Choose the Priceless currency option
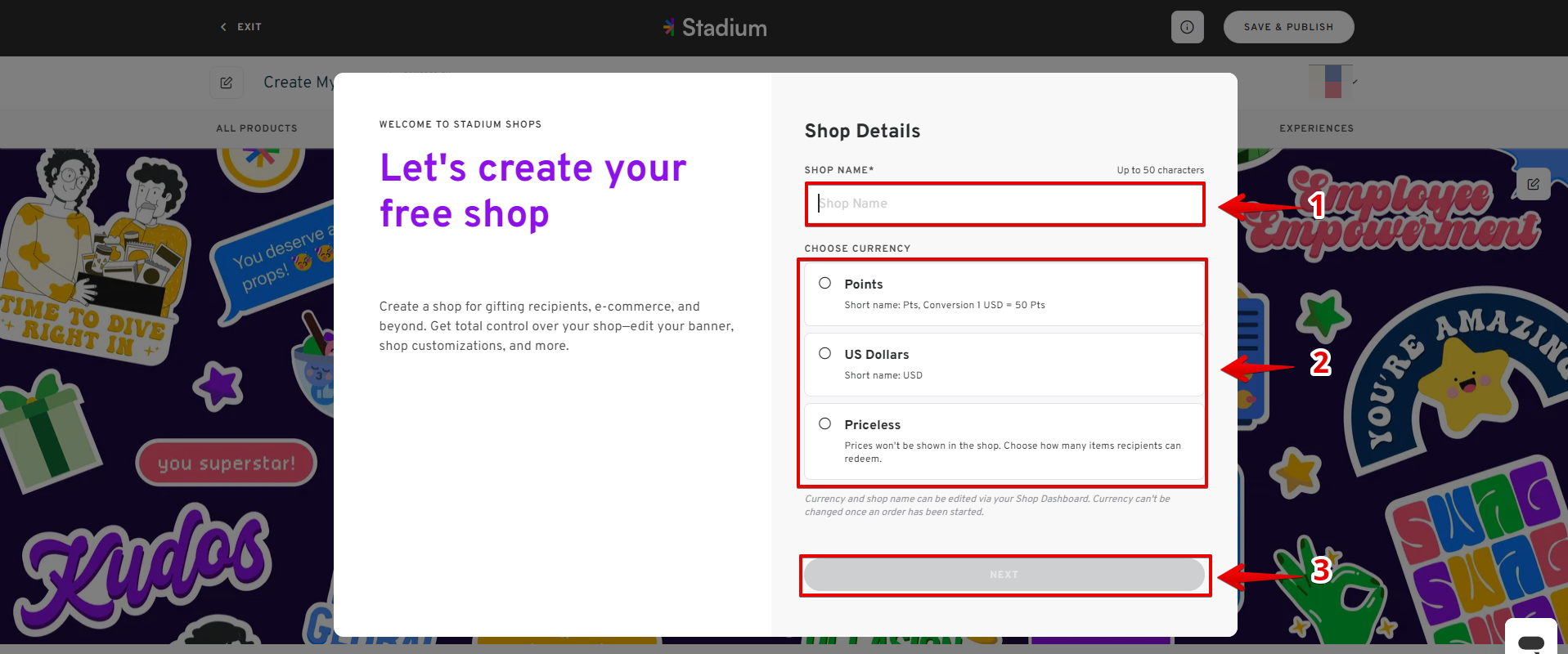 (x=824, y=424)
